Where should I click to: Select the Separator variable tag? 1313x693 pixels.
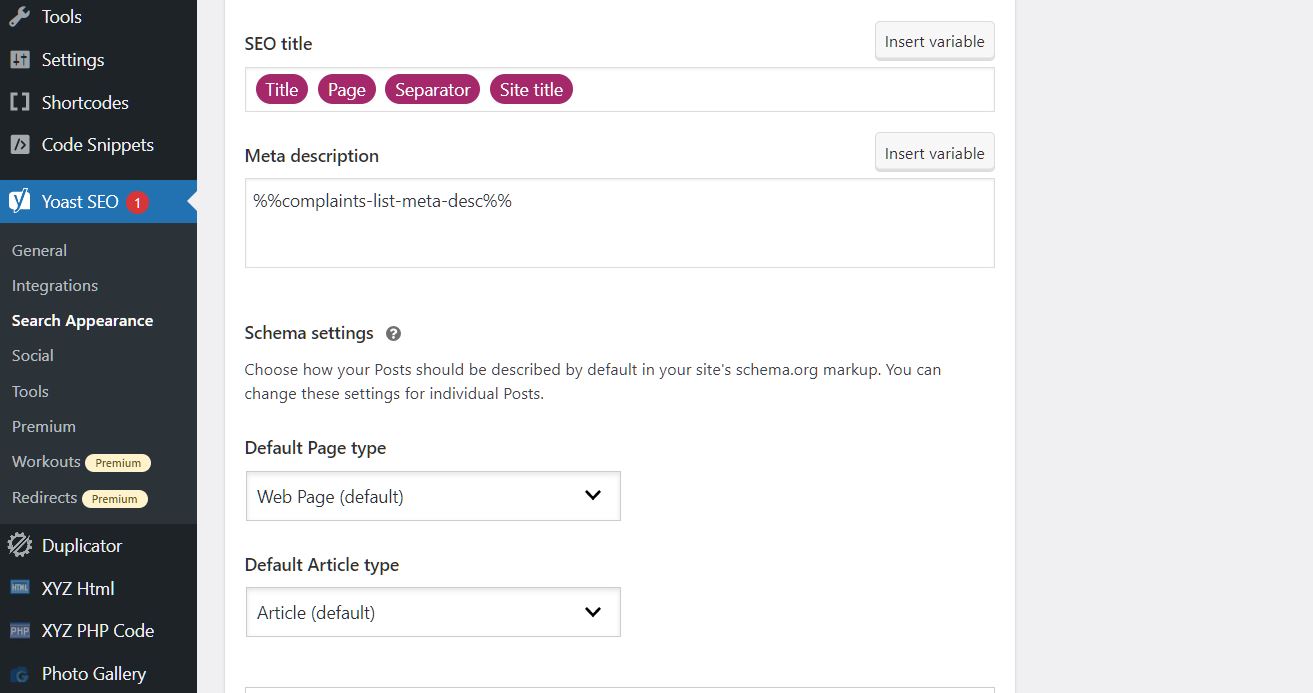click(x=432, y=90)
